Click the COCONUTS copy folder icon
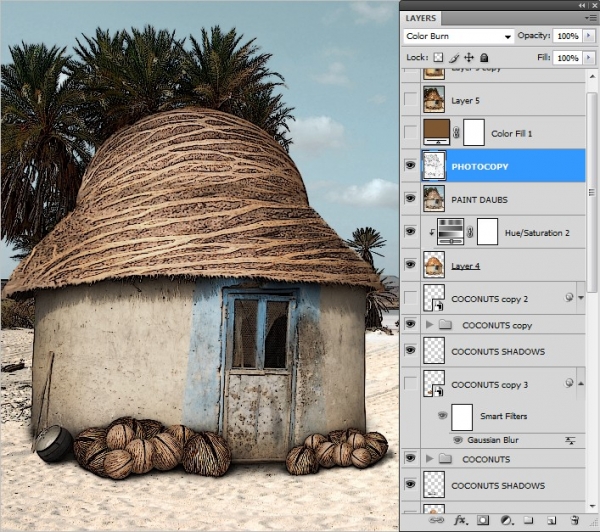Image resolution: width=600 pixels, height=532 pixels. (x=445, y=325)
